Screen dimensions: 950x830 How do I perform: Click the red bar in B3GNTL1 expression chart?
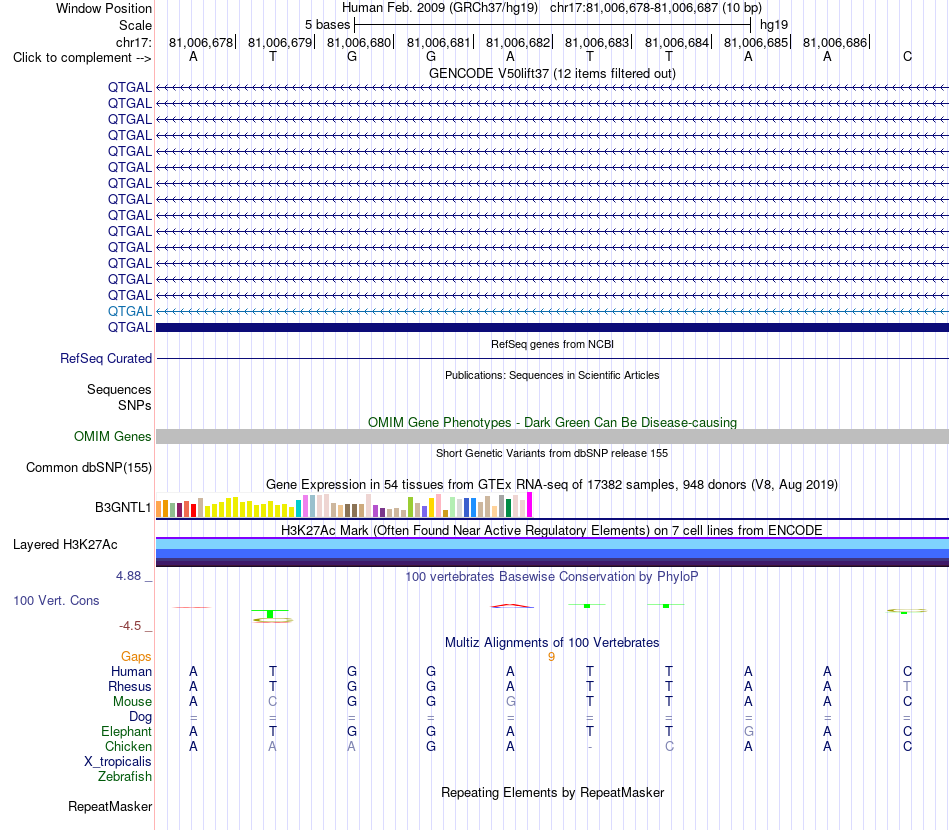193,510
